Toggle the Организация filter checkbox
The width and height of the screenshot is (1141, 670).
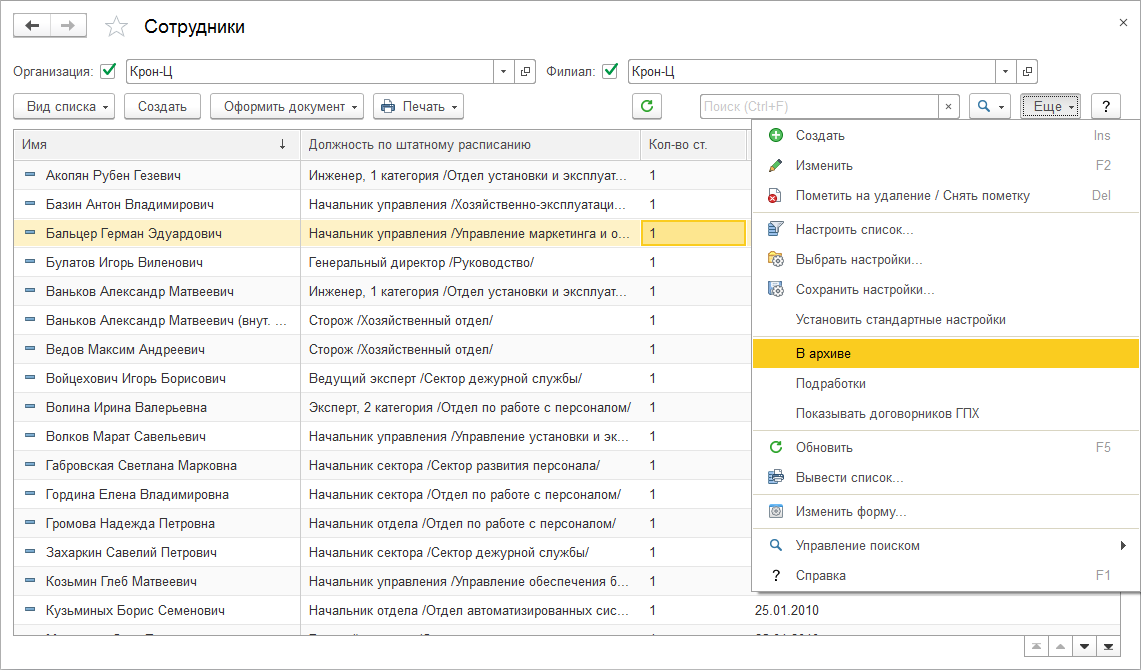[109, 72]
